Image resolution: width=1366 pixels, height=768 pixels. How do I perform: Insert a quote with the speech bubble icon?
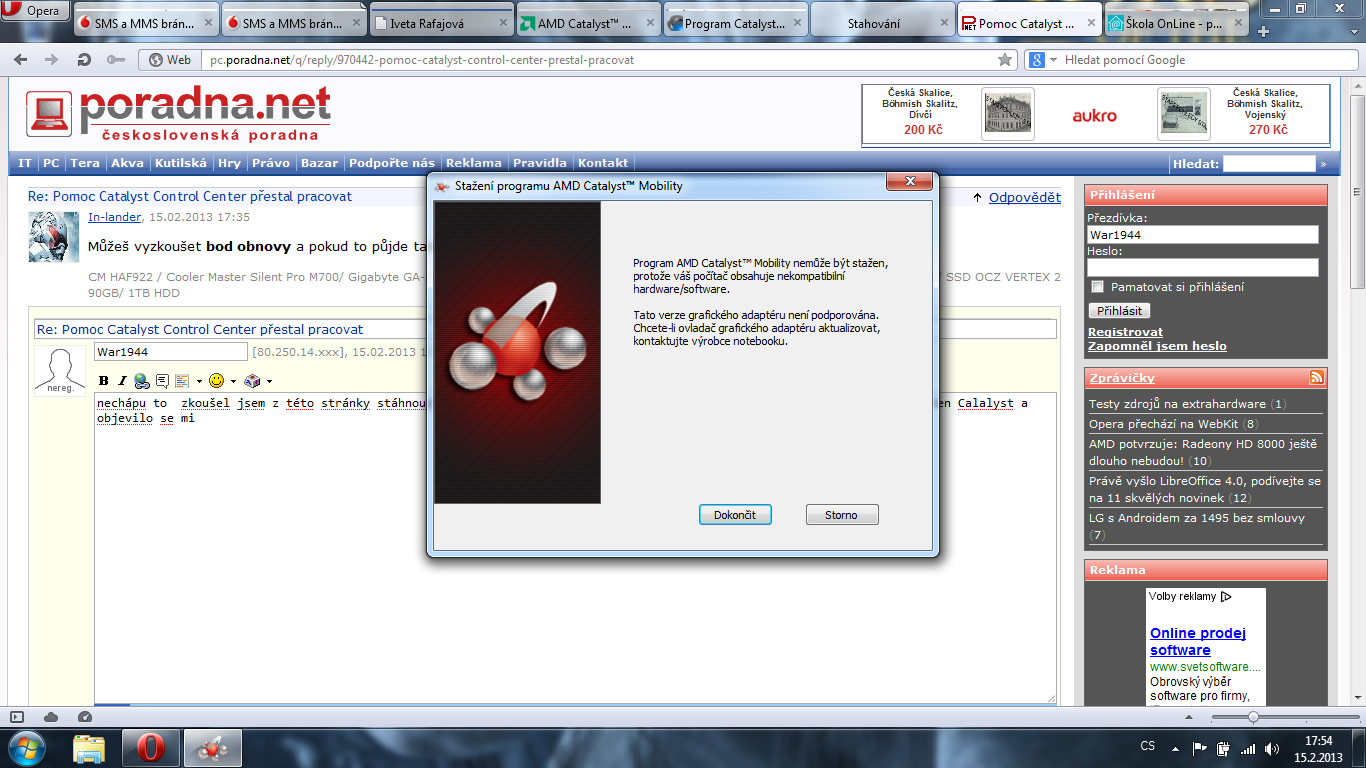[x=162, y=381]
